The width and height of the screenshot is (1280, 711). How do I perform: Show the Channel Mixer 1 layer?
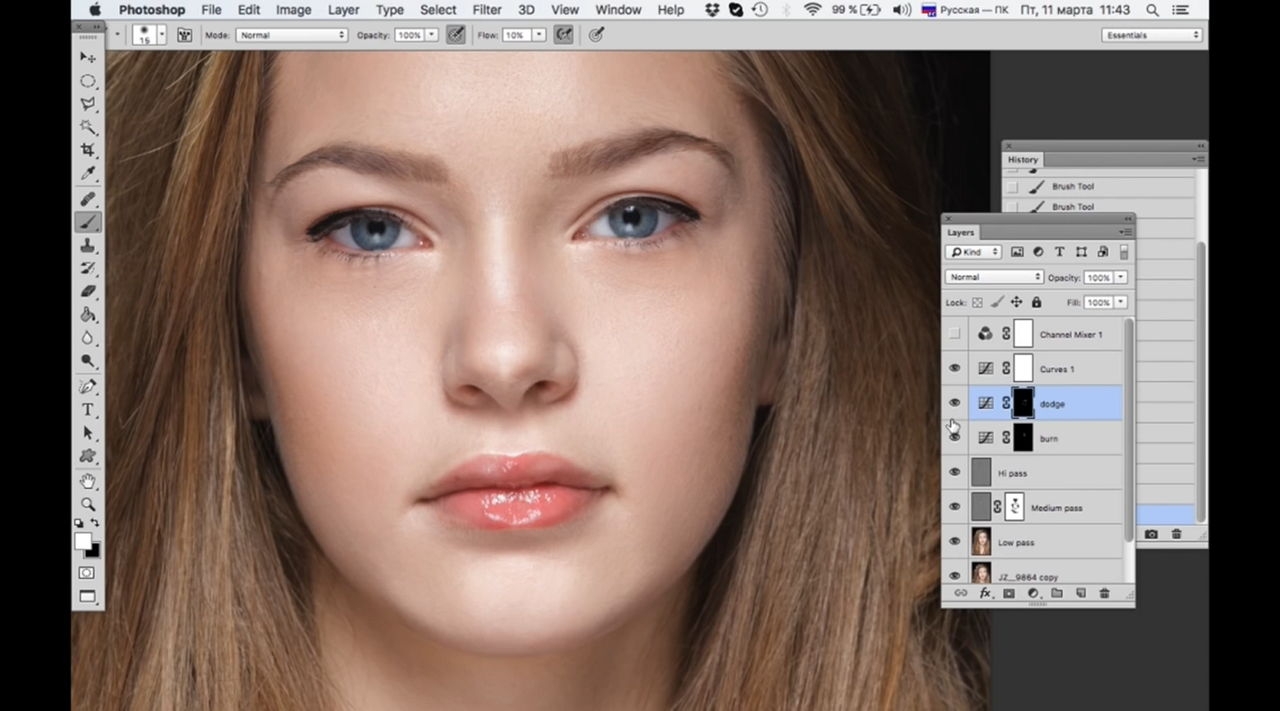click(x=954, y=334)
